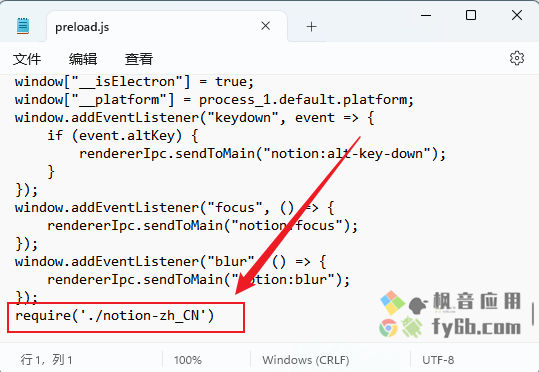Open the 查看 menu
Image resolution: width=539 pixels, height=372 pixels.
(139, 59)
